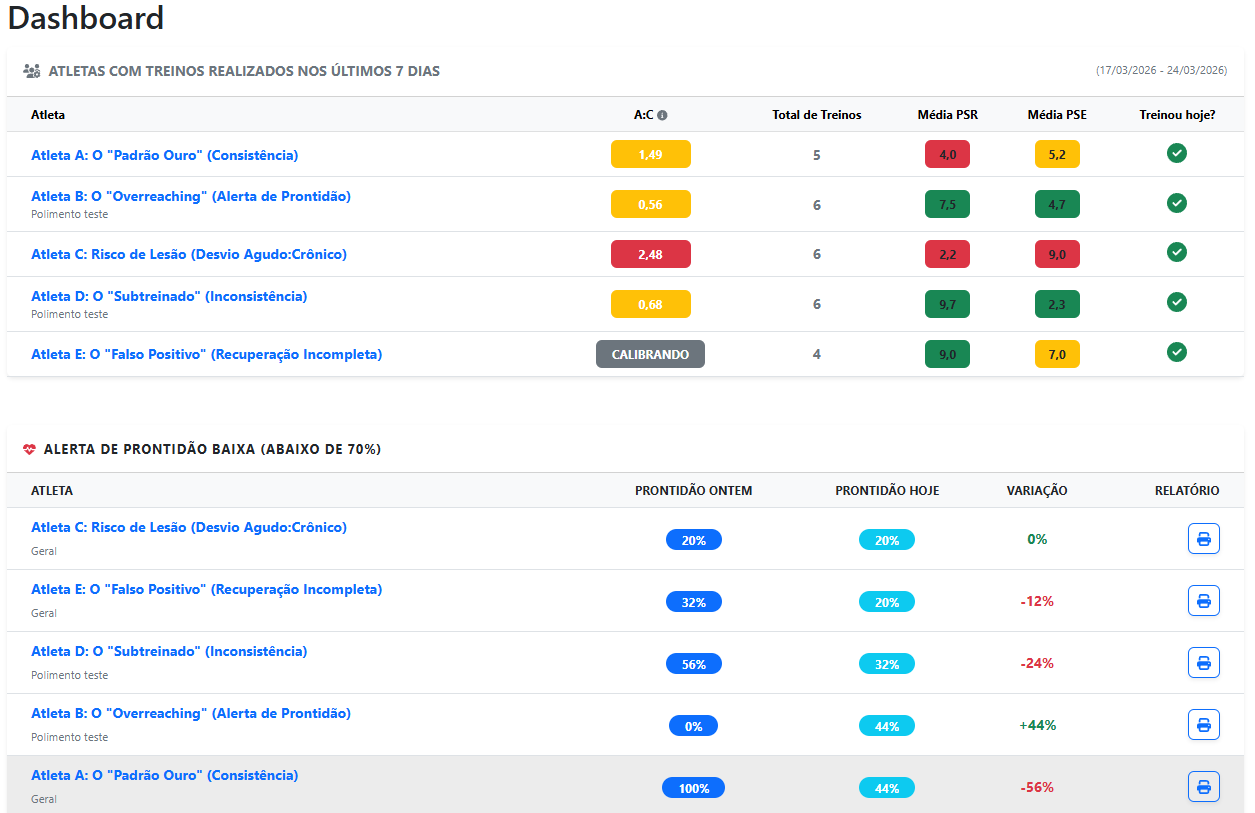Click the Prontidão Hoje column header

point(887,491)
